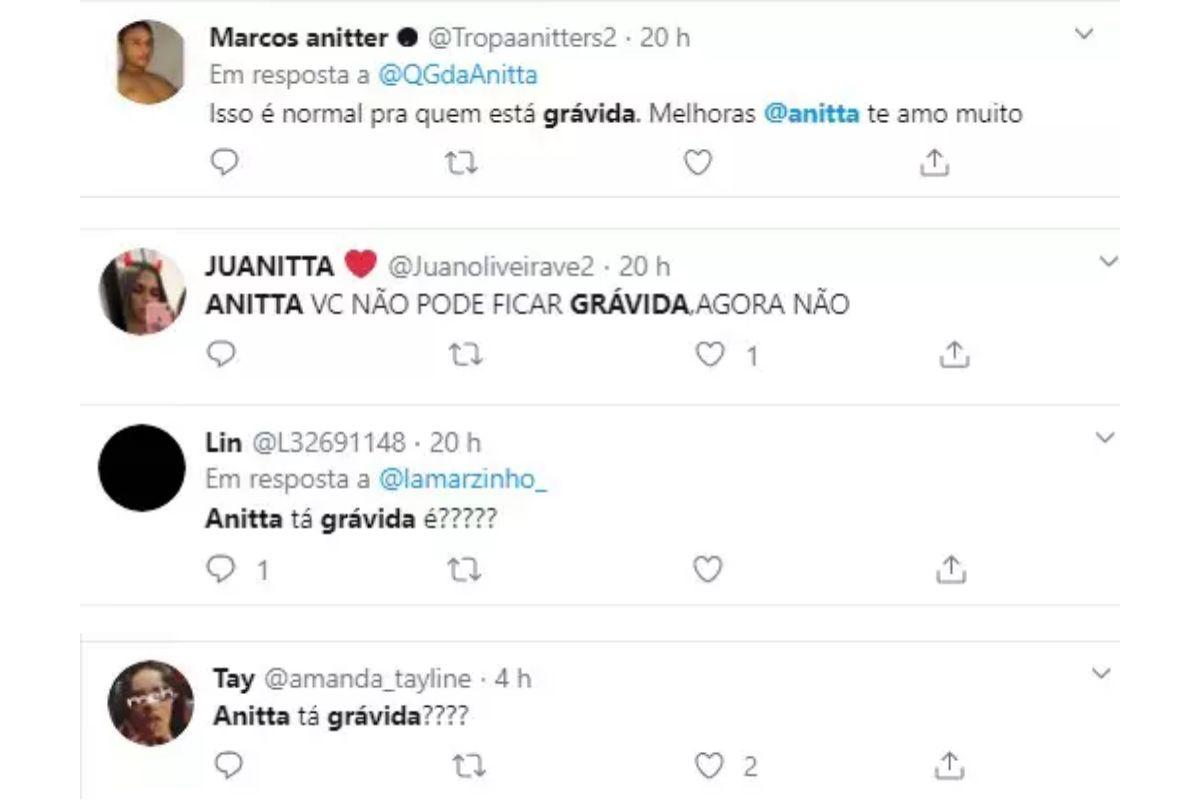
Task: Retweet JUANITTA's tweet
Action: [462, 354]
